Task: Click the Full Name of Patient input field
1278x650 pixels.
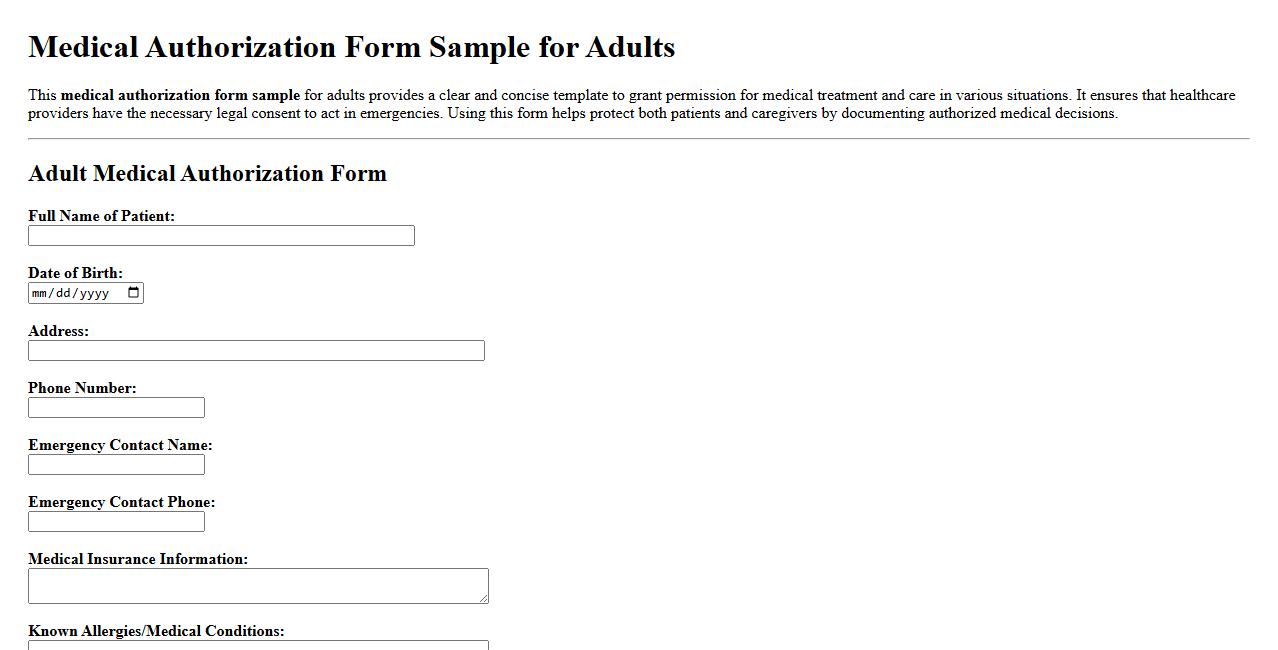Action: click(x=220, y=235)
